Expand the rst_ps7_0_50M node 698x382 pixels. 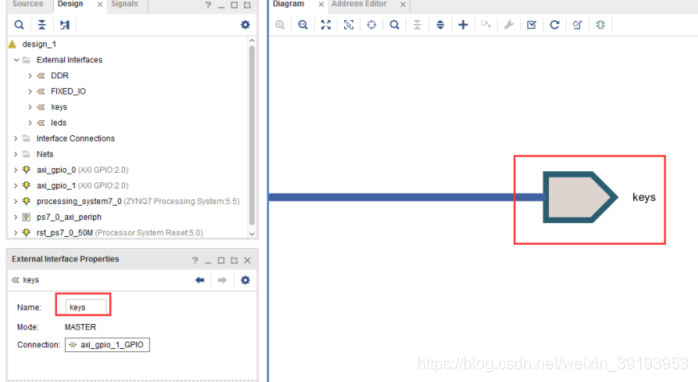pyautogui.click(x=16, y=233)
